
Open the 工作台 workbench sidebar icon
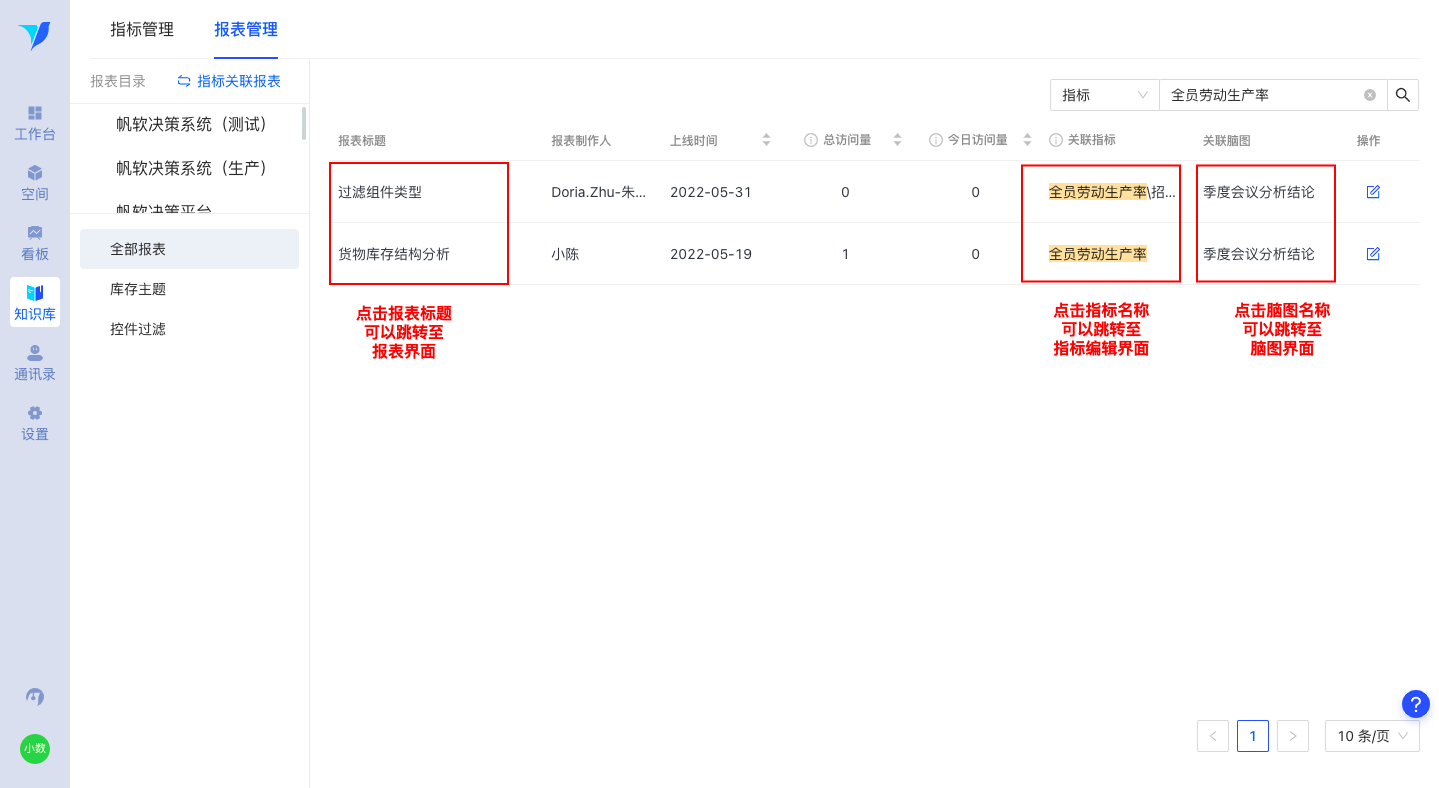(x=35, y=123)
